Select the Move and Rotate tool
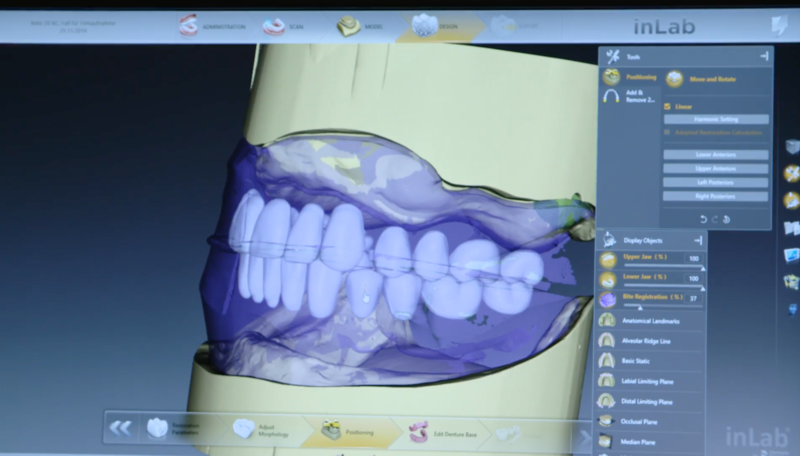The height and width of the screenshot is (456, 800). (676, 77)
